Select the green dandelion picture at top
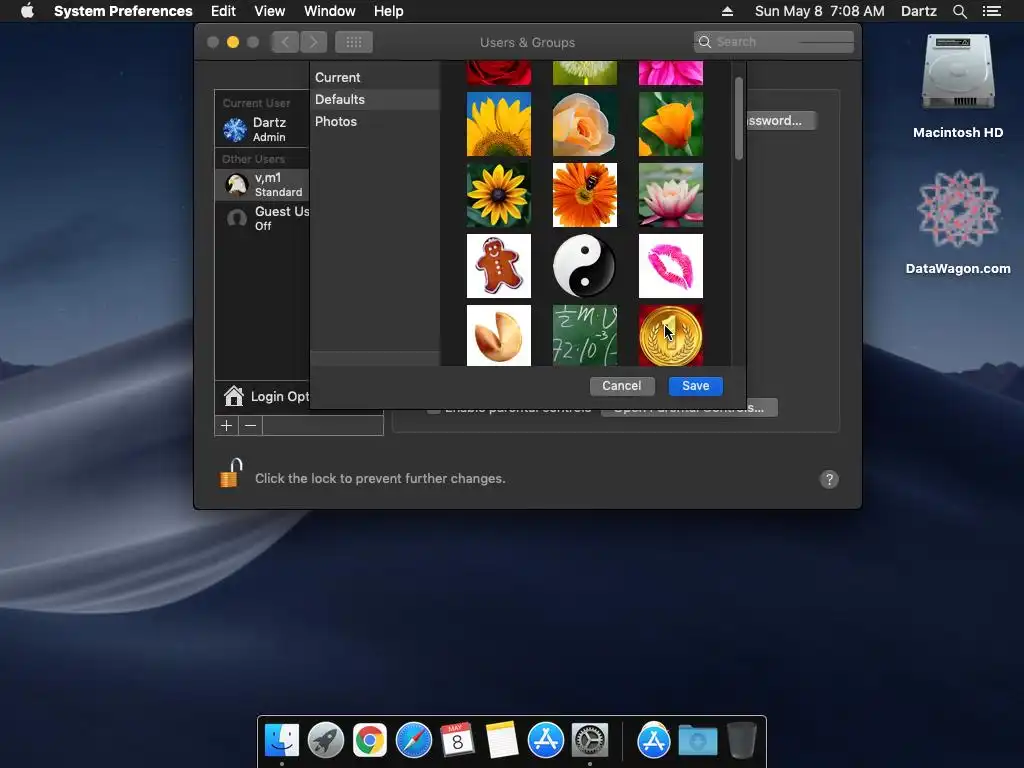The image size is (1024, 768). (x=584, y=73)
